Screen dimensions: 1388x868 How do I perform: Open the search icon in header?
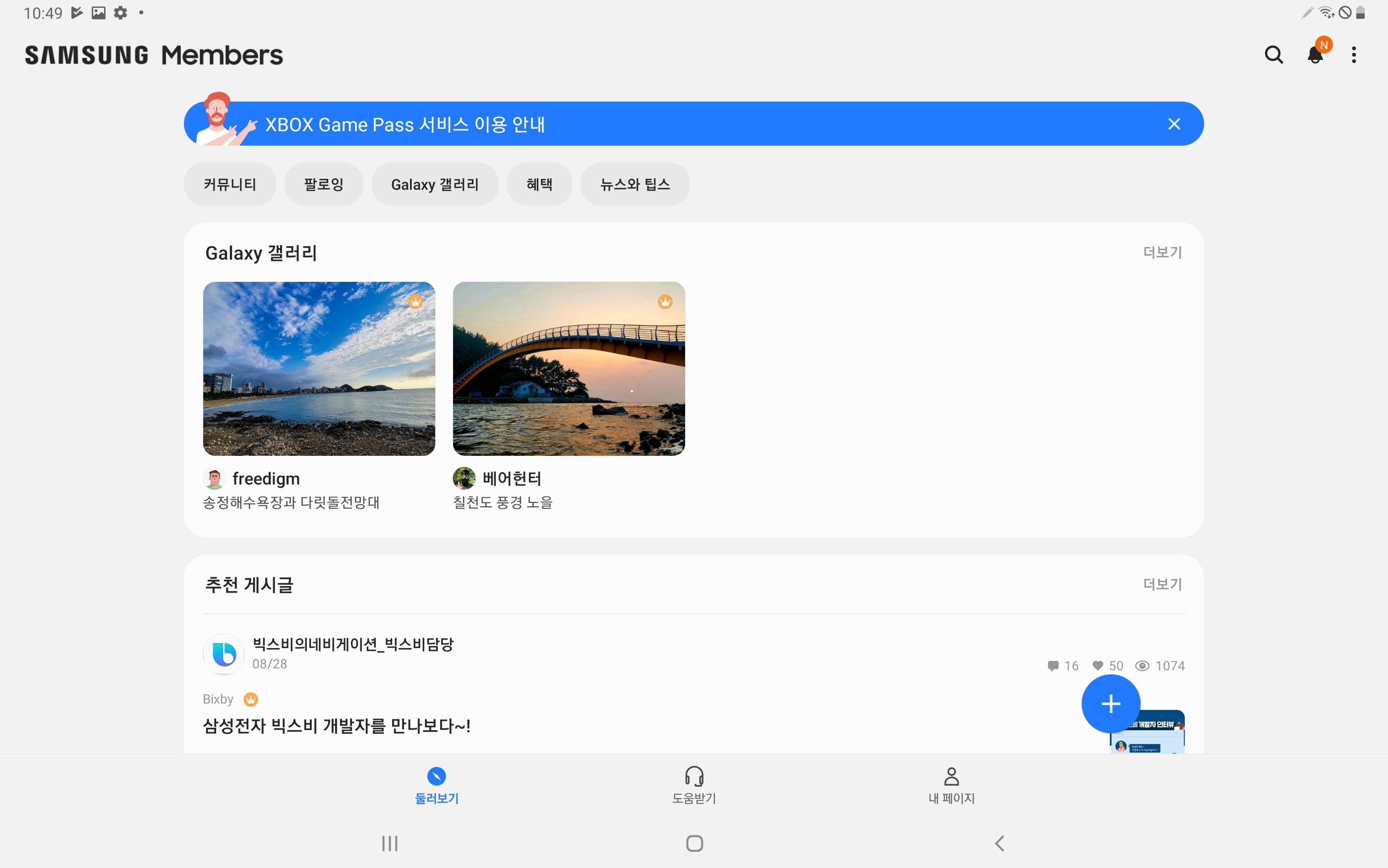coord(1273,55)
